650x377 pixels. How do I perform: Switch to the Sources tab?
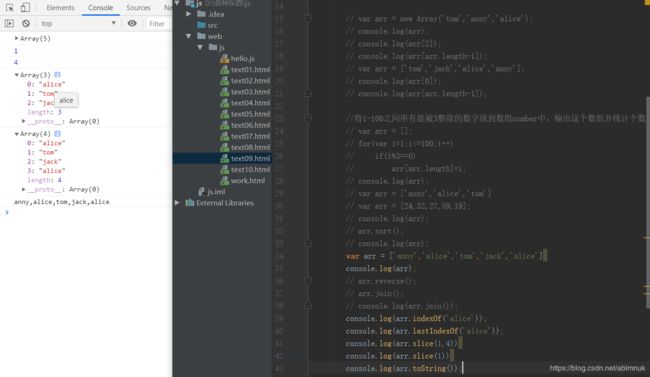pyautogui.click(x=138, y=8)
